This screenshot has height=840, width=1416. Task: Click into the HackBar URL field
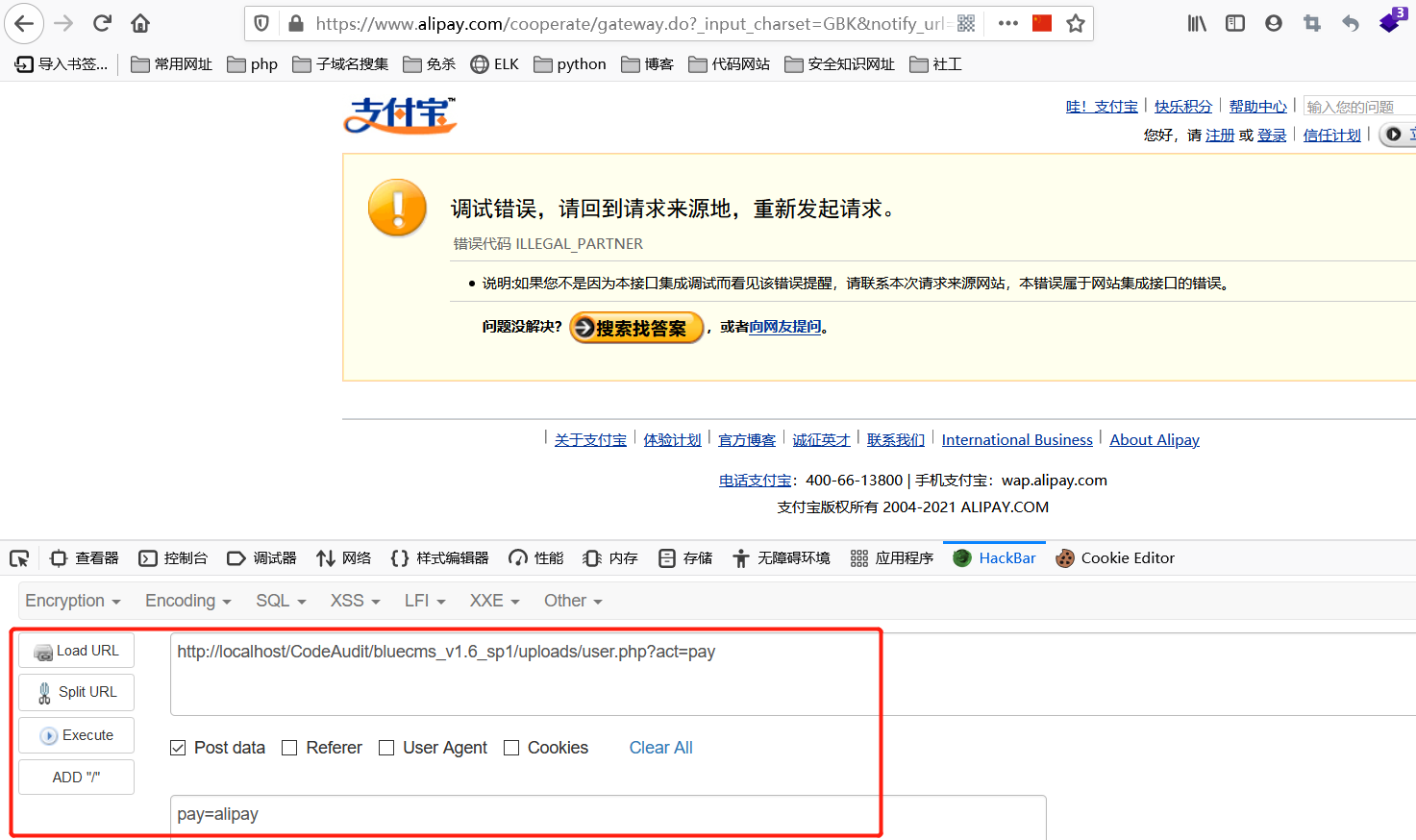coord(793,675)
